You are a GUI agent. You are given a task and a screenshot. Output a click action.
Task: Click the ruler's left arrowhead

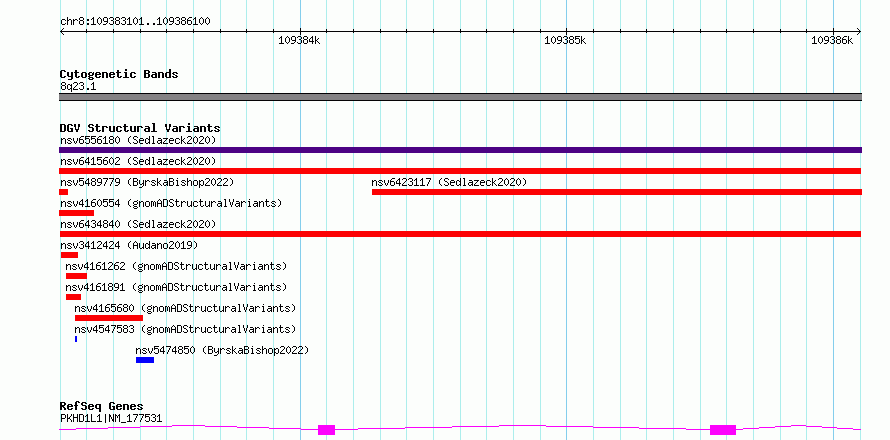[62, 32]
